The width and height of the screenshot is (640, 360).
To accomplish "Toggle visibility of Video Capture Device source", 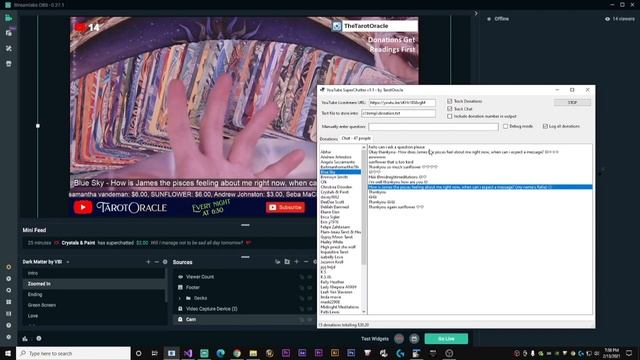I will [x=309, y=309].
